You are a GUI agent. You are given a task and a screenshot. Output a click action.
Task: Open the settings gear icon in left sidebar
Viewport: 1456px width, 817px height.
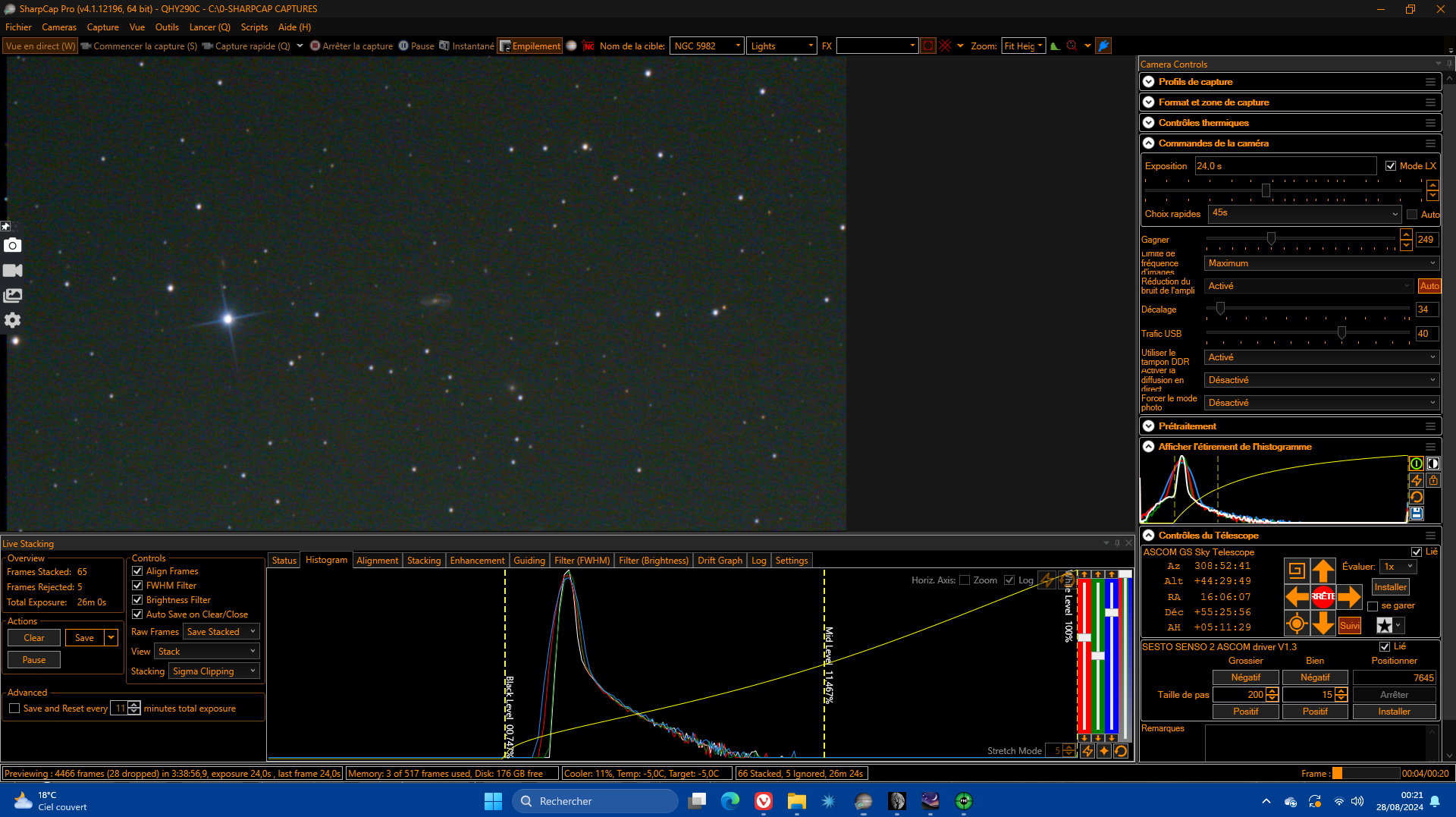tap(13, 320)
